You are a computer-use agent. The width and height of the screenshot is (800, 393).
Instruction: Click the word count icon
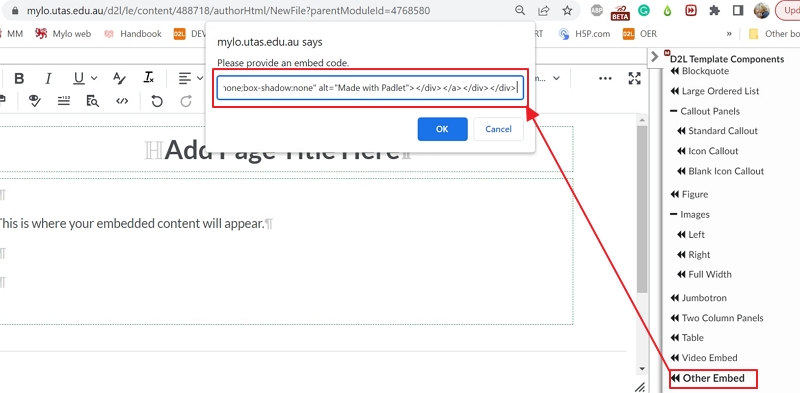pyautogui.click(x=64, y=101)
